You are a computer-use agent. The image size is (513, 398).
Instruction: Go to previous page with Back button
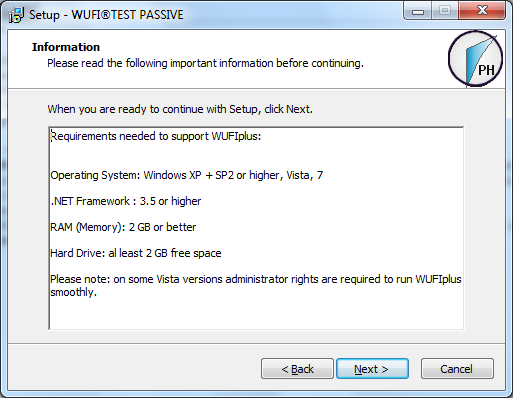point(297,369)
